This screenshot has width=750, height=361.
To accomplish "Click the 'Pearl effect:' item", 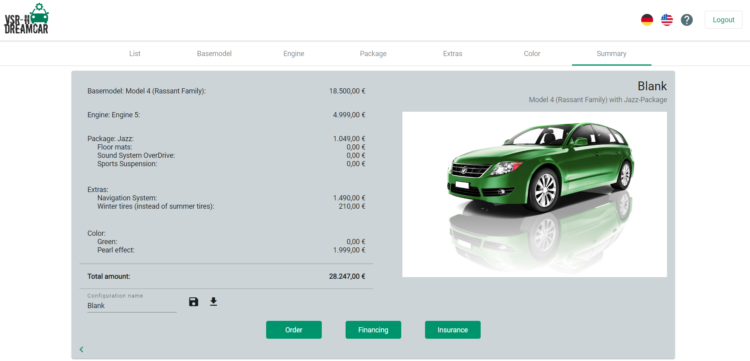I will pos(116,250).
